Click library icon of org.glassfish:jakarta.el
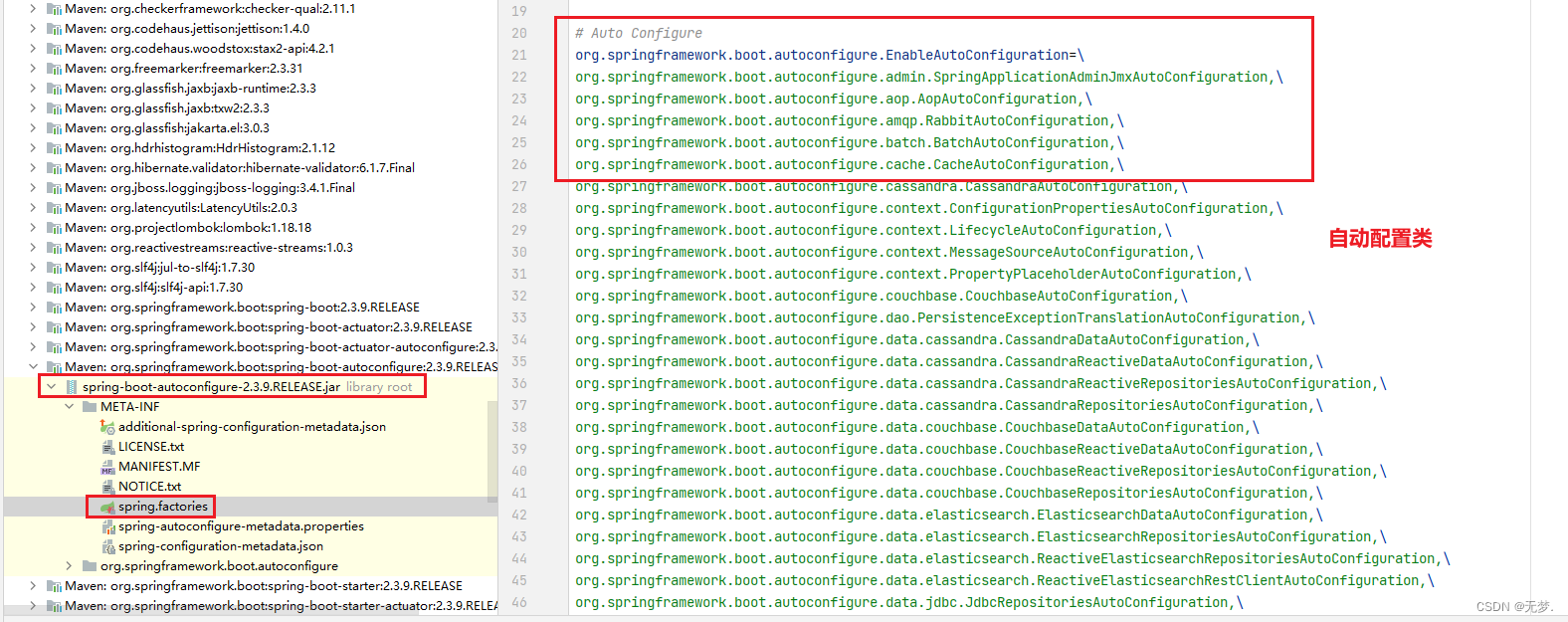 [54, 127]
